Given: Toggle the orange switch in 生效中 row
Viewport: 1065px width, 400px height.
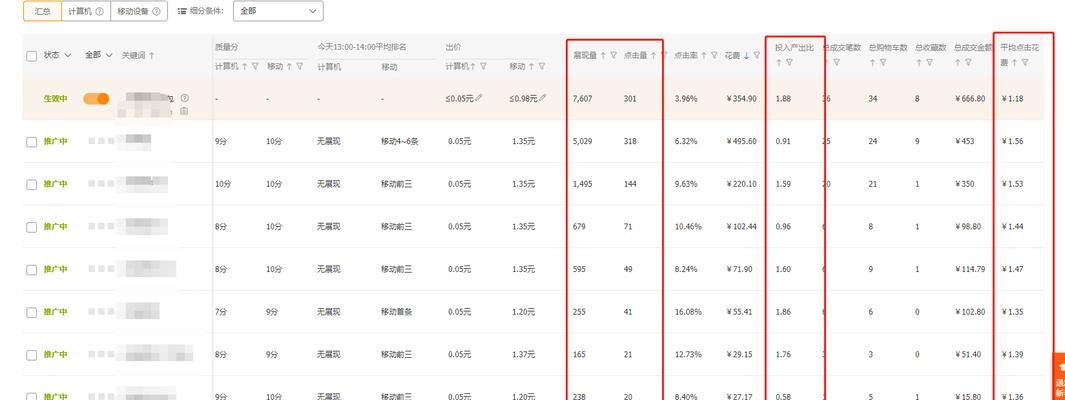Looking at the screenshot, I should tap(96, 98).
